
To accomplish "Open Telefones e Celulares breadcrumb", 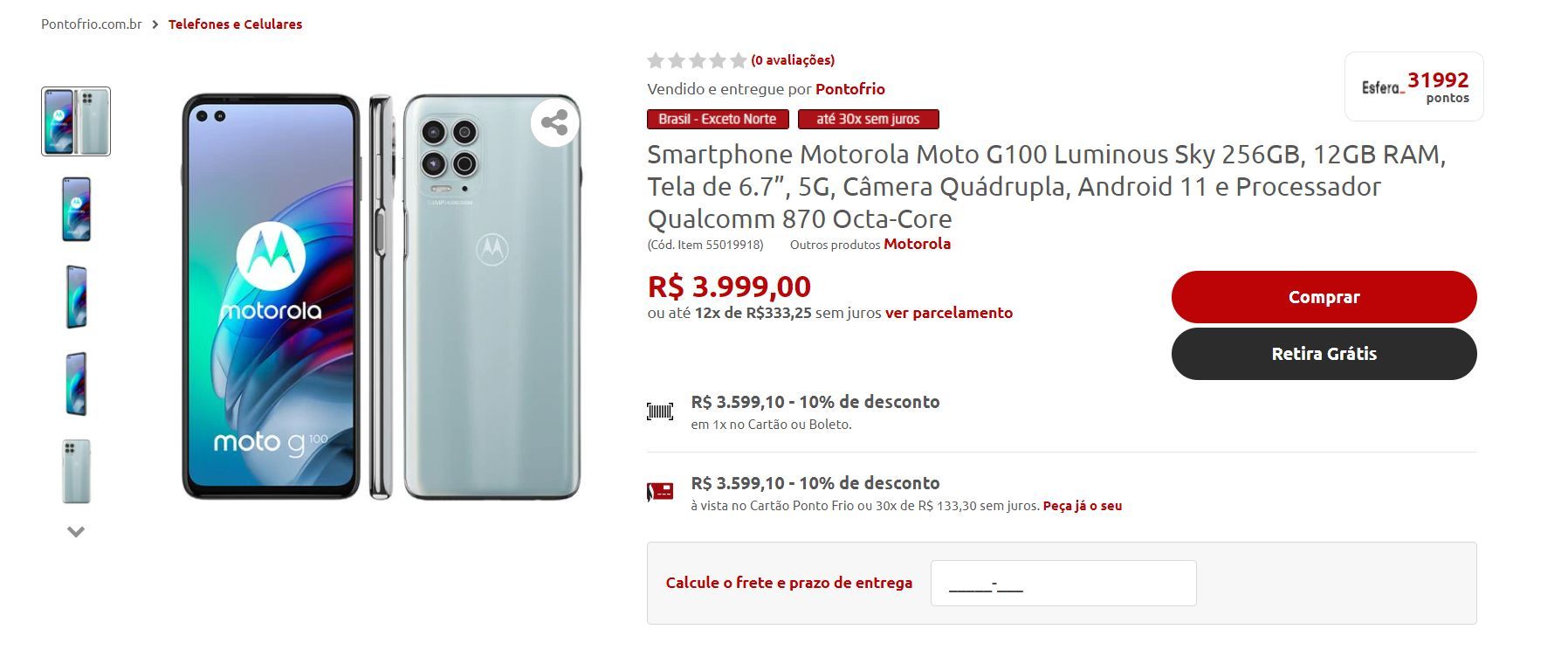I will [235, 24].
